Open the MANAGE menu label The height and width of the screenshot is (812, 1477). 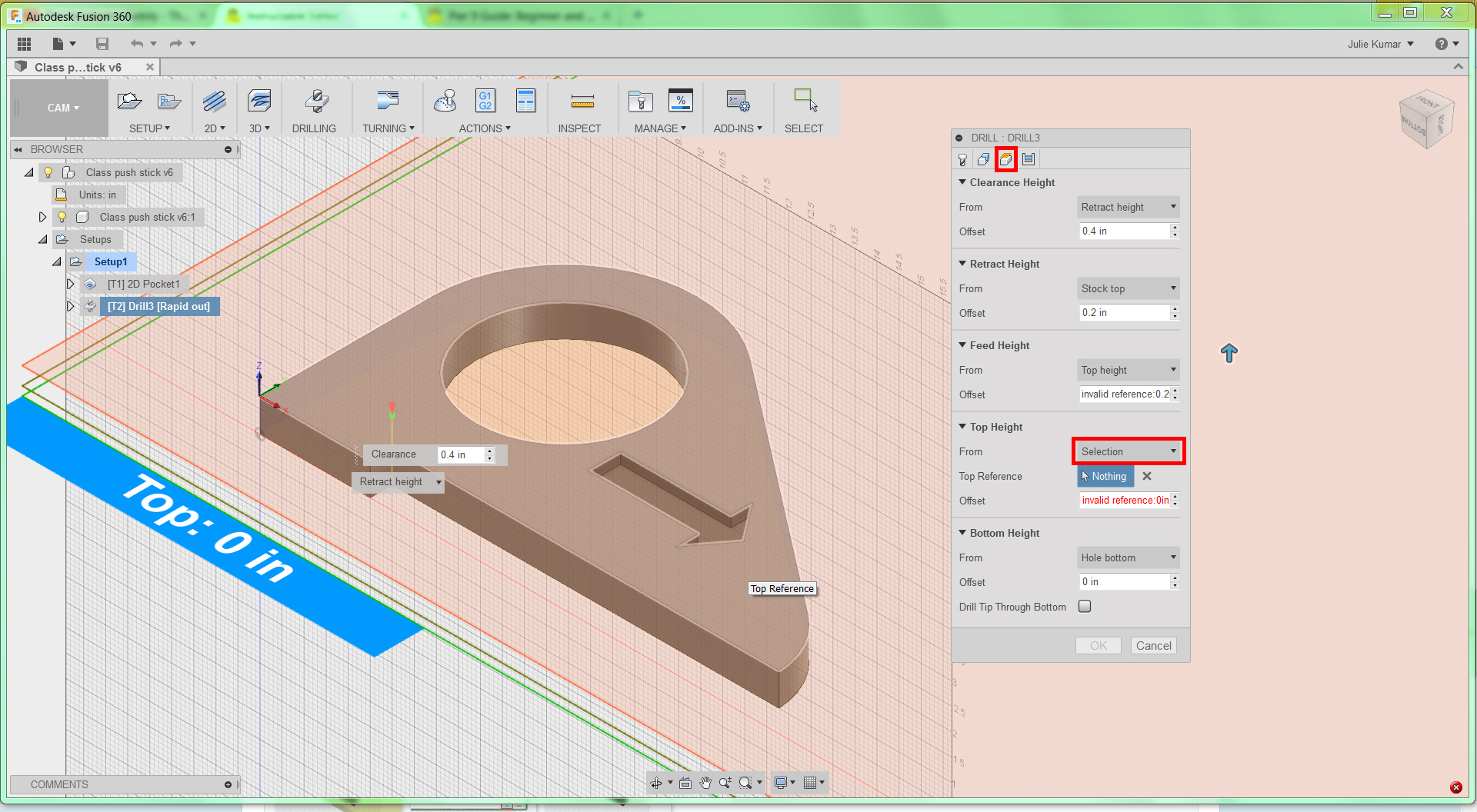point(660,128)
